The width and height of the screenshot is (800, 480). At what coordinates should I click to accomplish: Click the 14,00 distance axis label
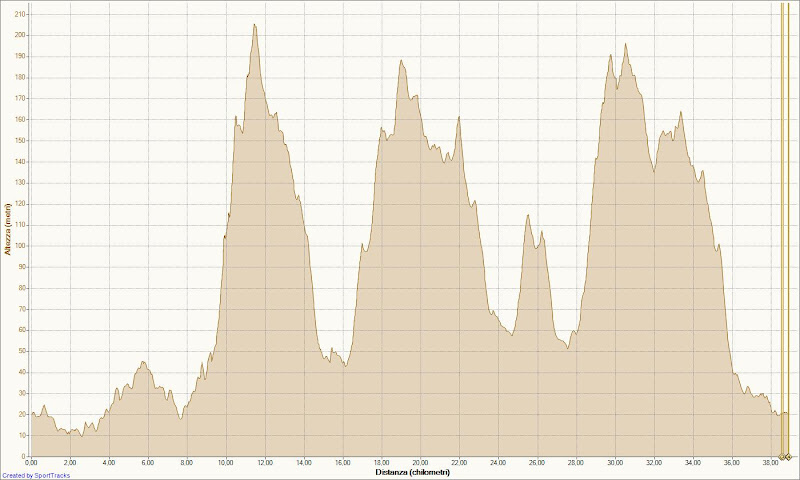click(x=304, y=463)
